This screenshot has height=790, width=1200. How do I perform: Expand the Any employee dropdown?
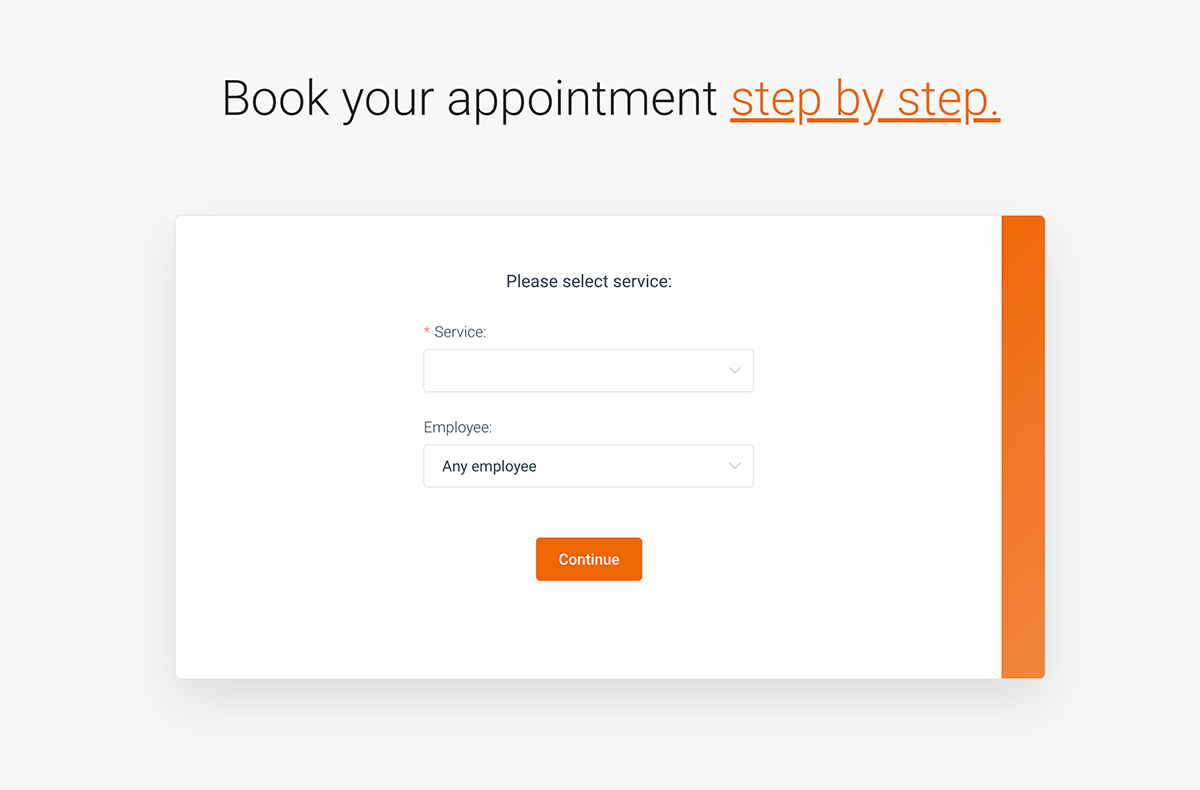tap(588, 467)
